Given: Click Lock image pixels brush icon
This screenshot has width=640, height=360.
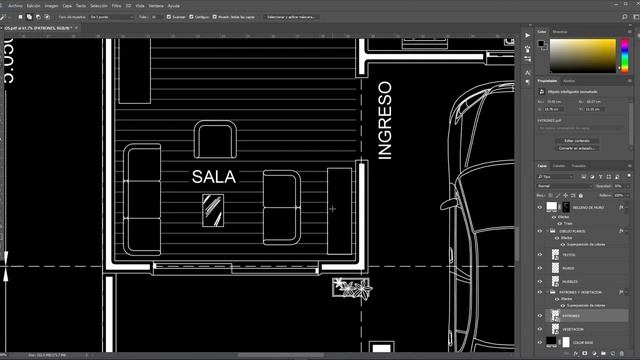Looking at the screenshot, I should pos(558,196).
